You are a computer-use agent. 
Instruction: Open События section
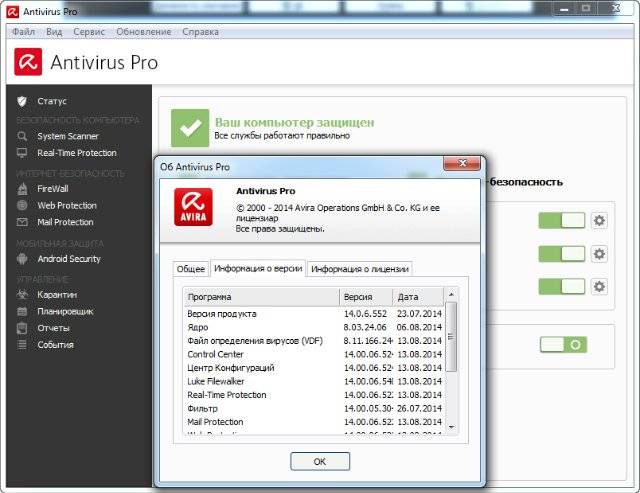tap(56, 345)
